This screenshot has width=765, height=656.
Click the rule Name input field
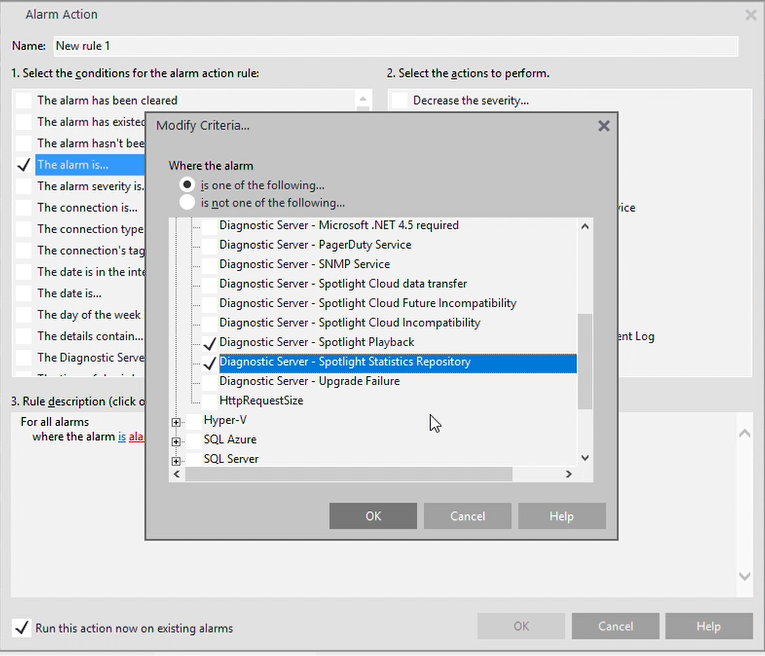tap(395, 46)
